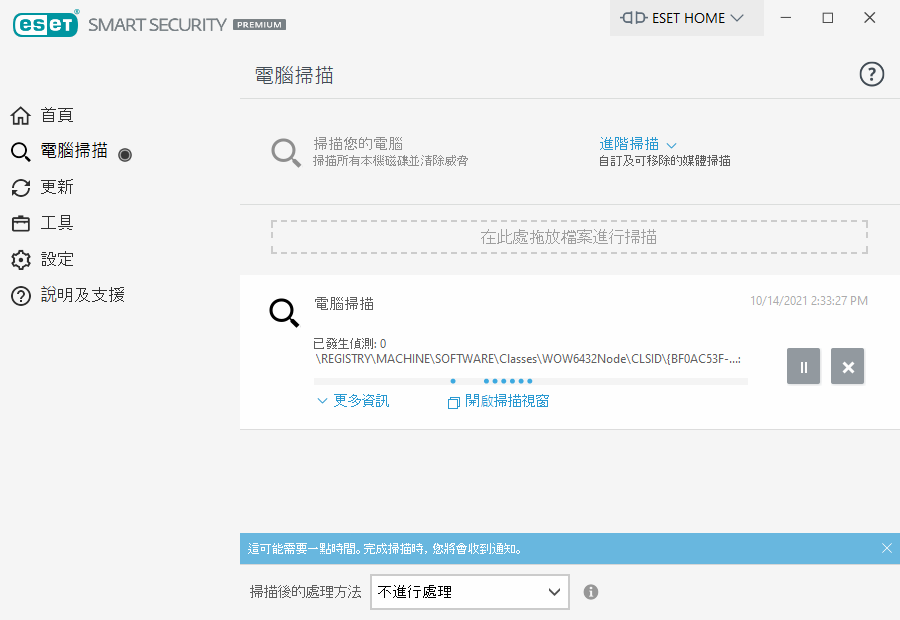This screenshot has width=900, height=620.
Task: Click the Help and support question icon
Action: point(20,296)
